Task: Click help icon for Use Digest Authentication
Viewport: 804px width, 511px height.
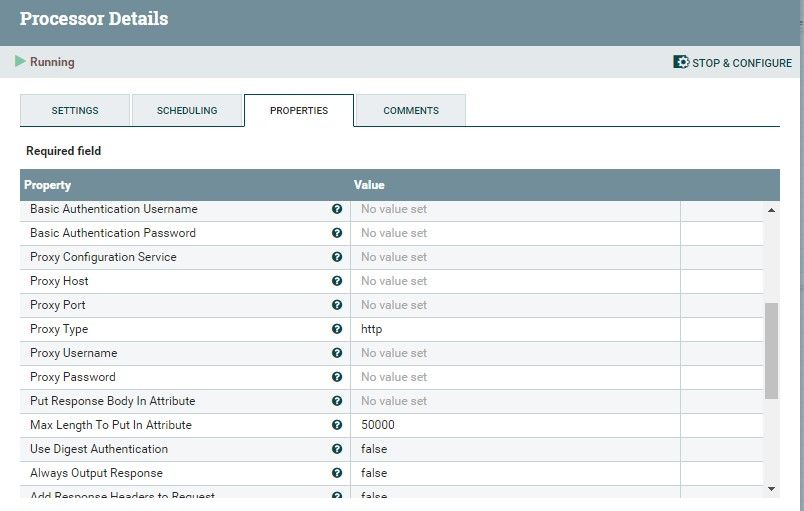Action: tap(337, 449)
